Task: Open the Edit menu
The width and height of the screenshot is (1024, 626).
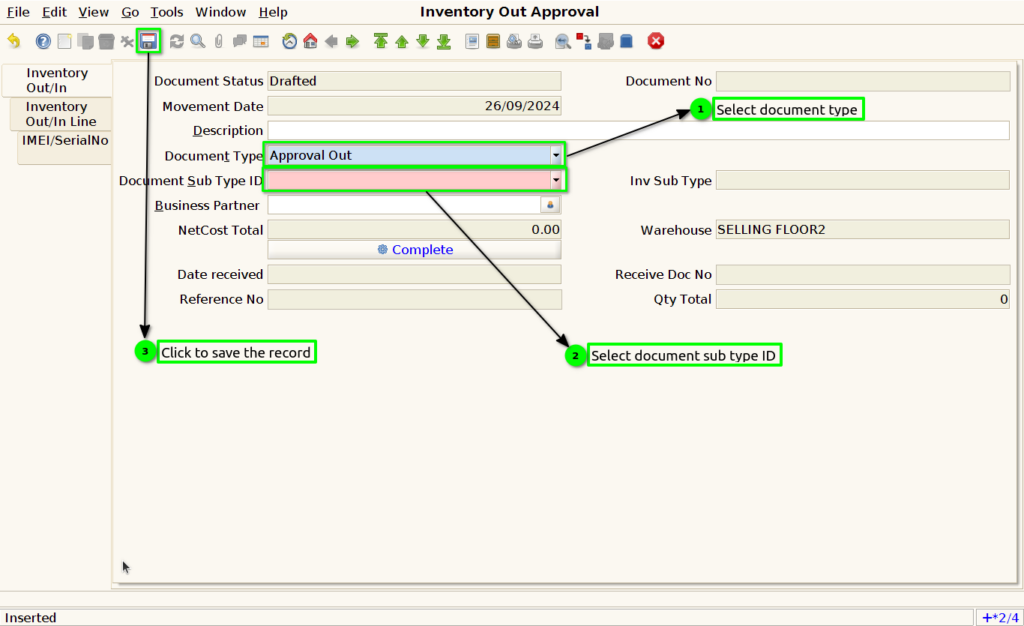Action: [54, 12]
